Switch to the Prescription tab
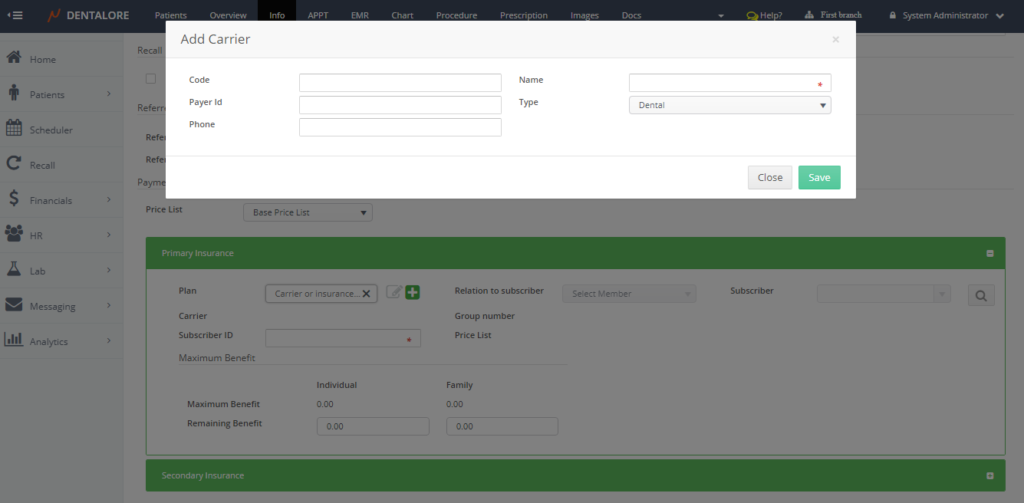Screen dimensions: 1024x503 click(523, 16)
